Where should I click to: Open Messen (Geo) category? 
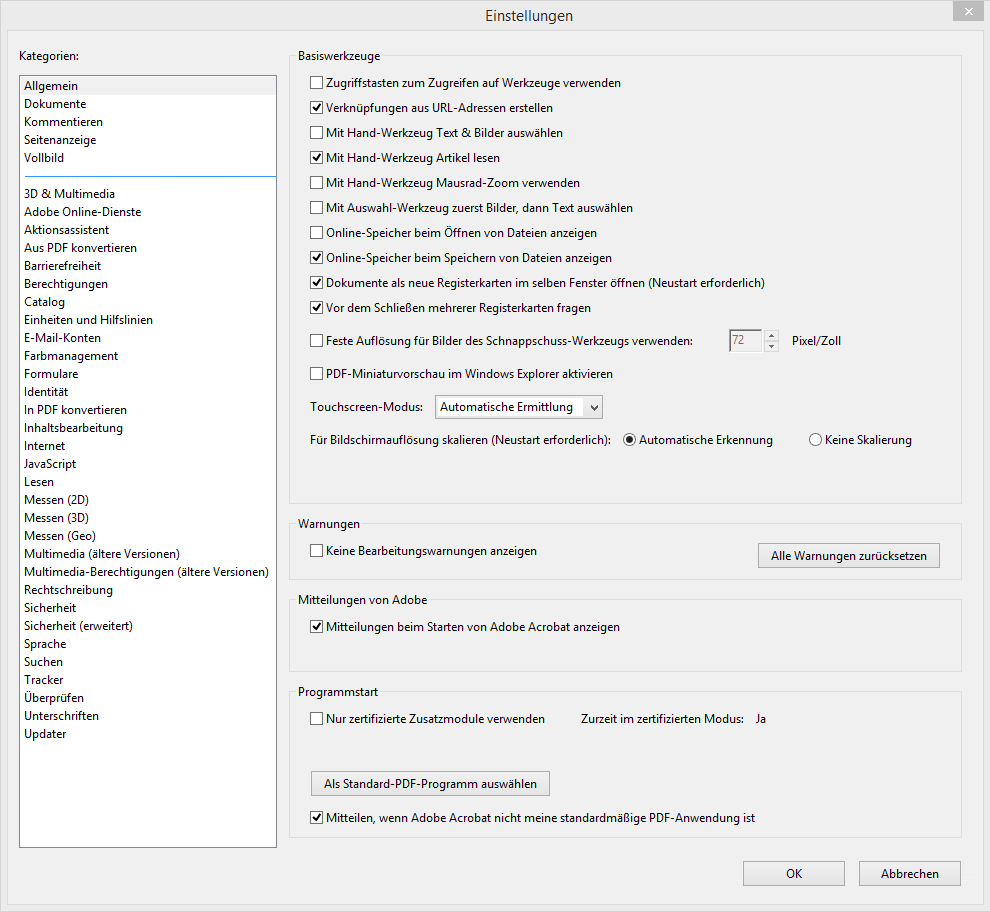148,536
